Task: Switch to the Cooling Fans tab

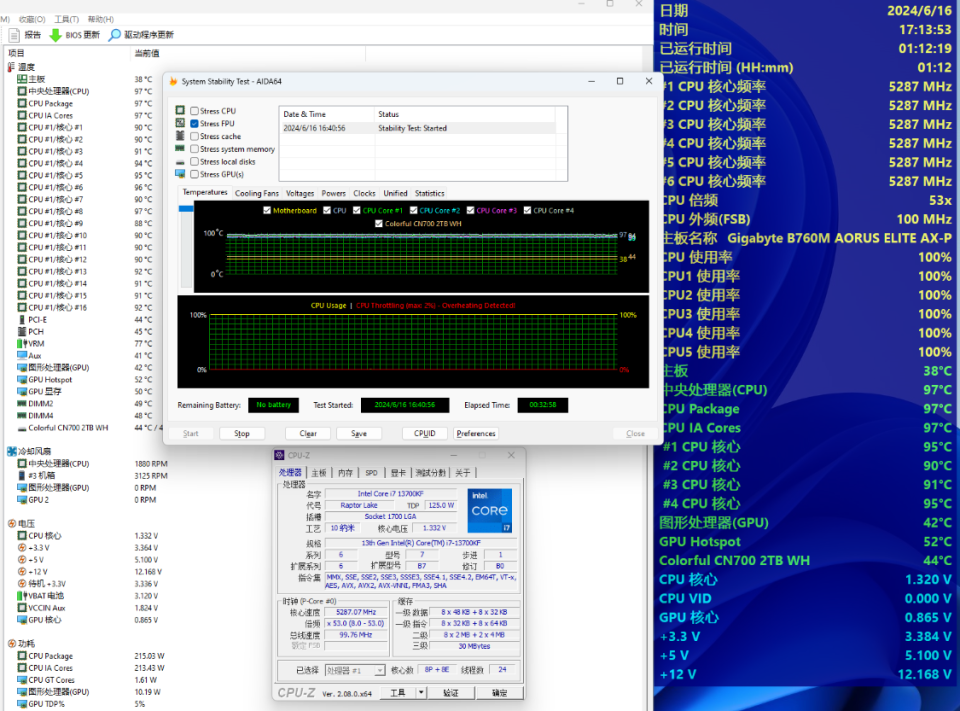Action: pos(256,193)
